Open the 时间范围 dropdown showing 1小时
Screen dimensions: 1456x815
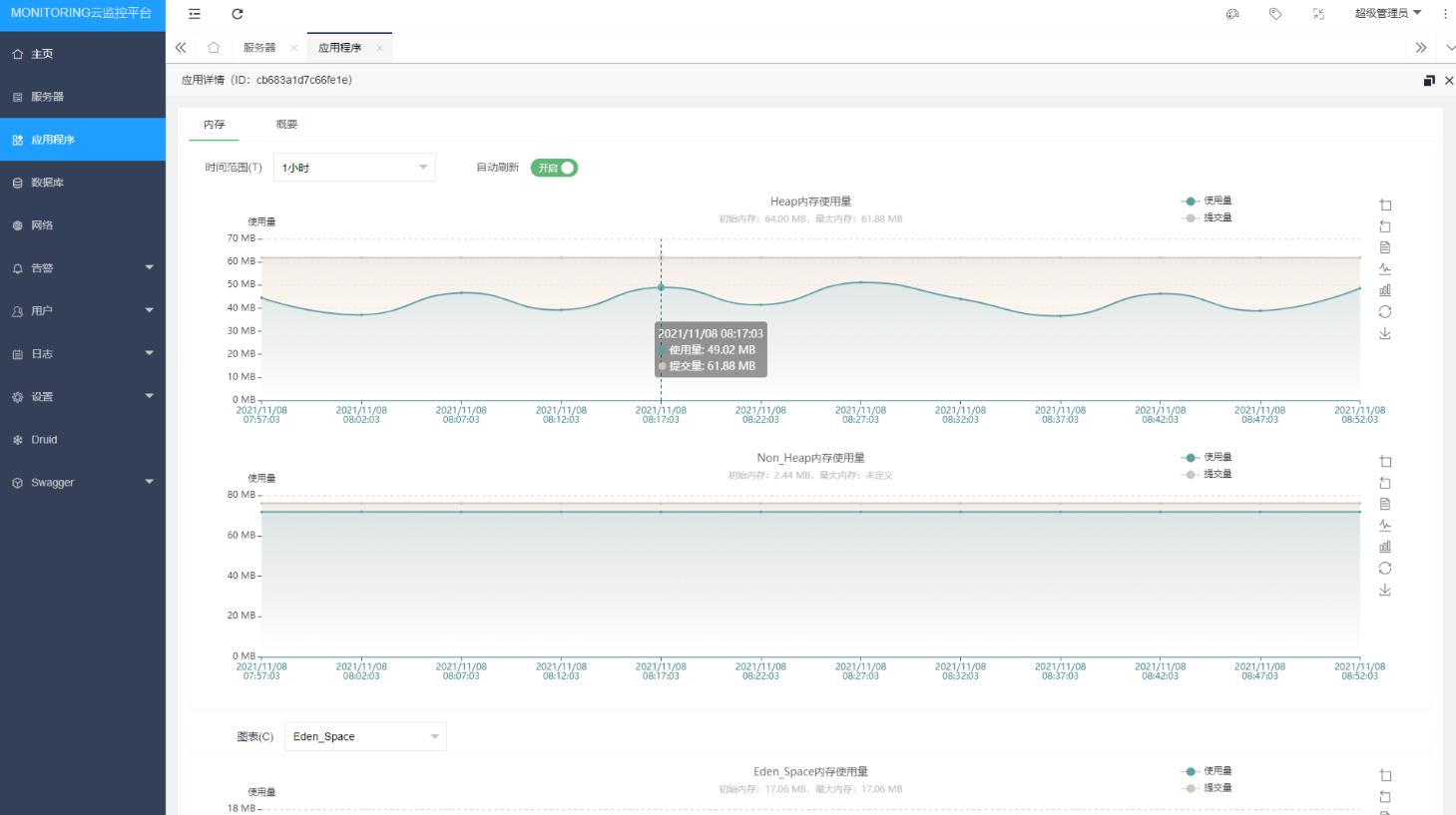pyautogui.click(x=354, y=168)
